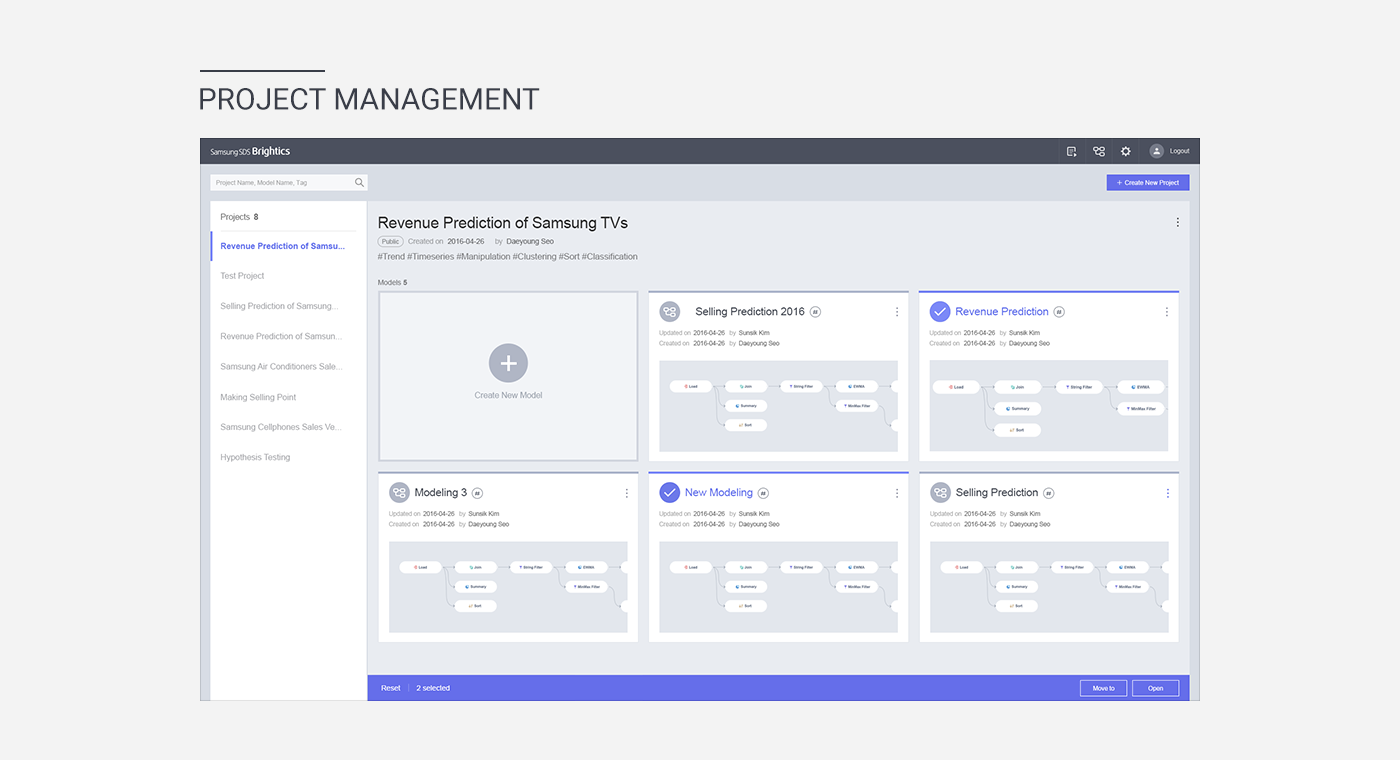
Task: Click the plus icon to create new model
Action: [x=508, y=363]
